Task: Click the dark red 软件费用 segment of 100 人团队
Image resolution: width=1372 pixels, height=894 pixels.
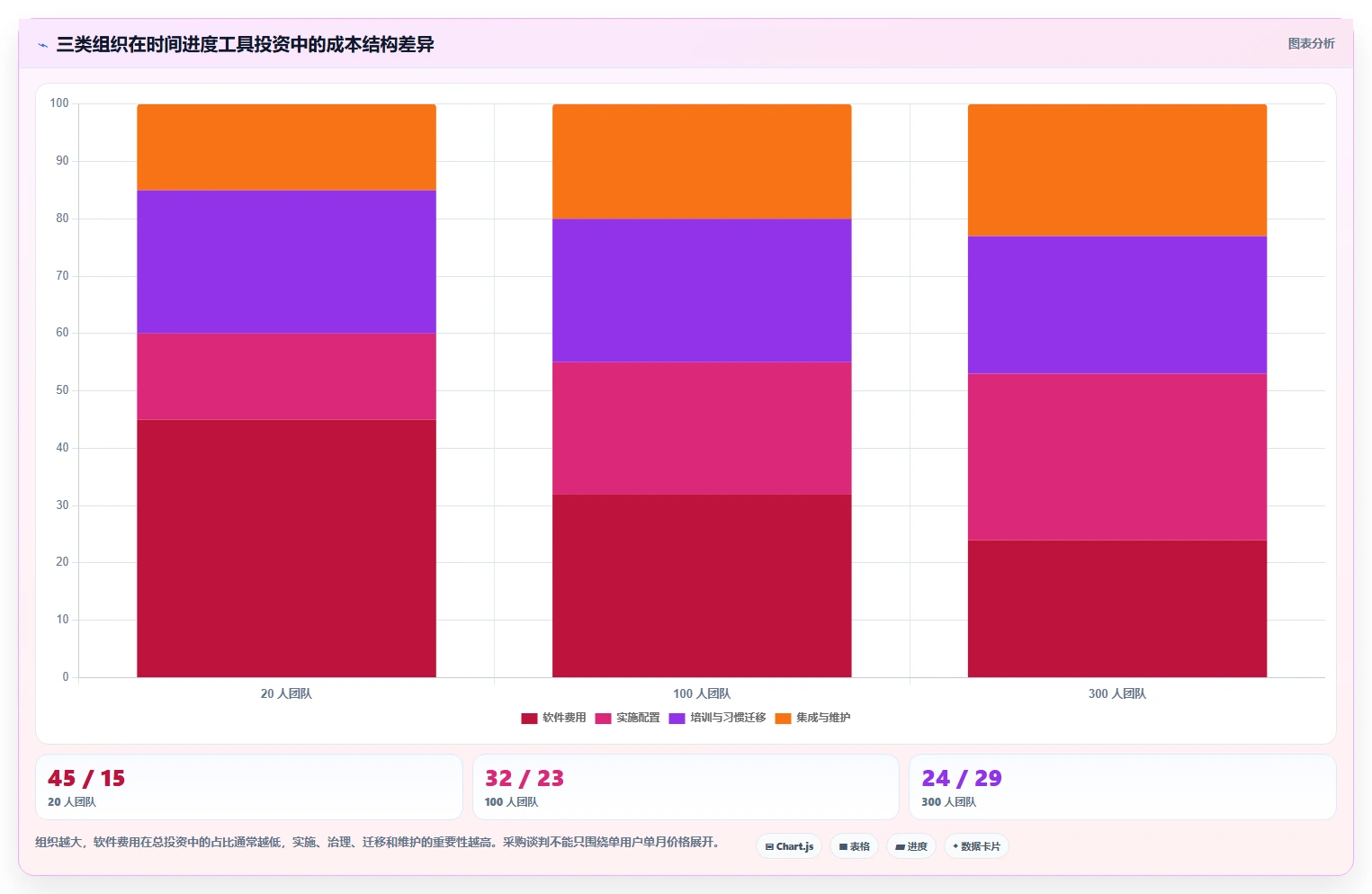Action: click(x=702, y=586)
